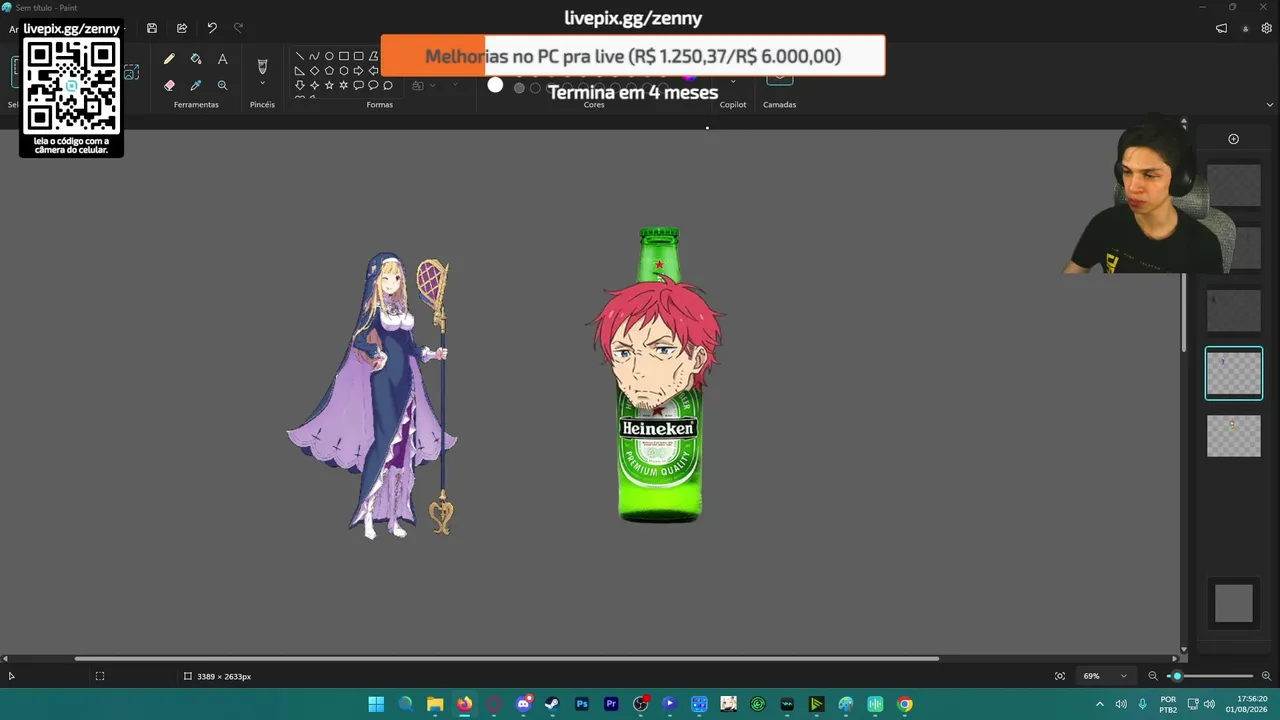Zoom out with the minus magnifier

[x=1153, y=676]
